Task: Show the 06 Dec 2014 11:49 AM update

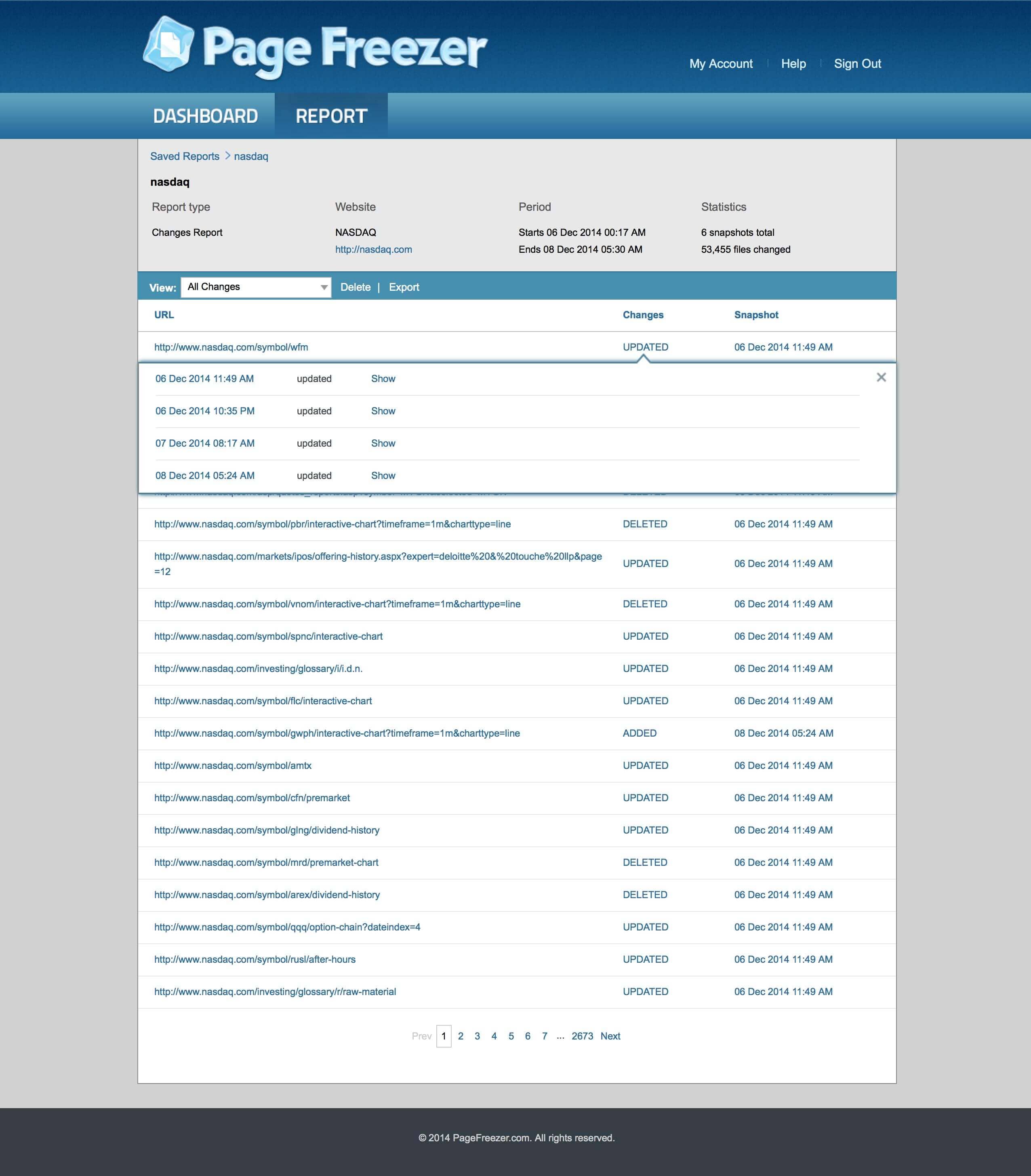Action: point(383,379)
